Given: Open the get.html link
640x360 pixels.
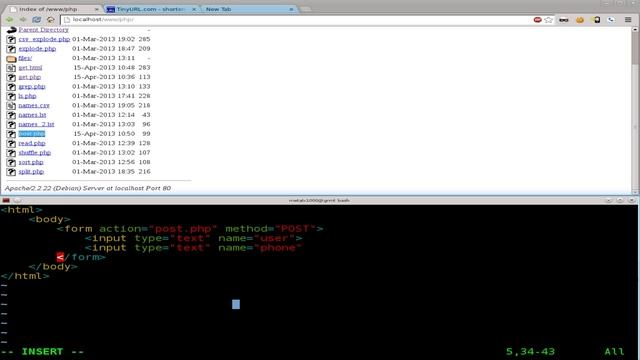Looking at the screenshot, I should click(x=30, y=67).
